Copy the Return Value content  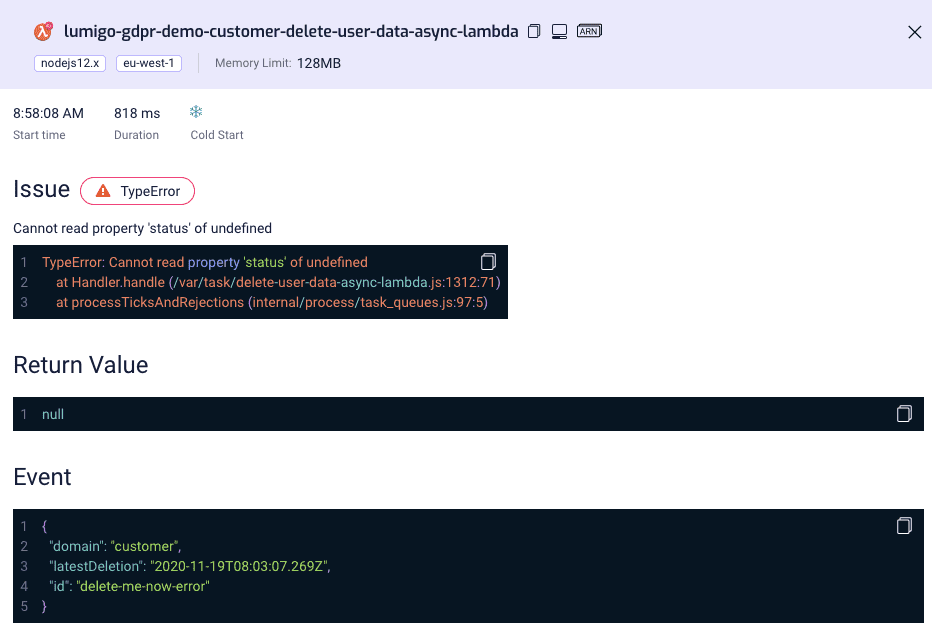pyautogui.click(x=904, y=413)
